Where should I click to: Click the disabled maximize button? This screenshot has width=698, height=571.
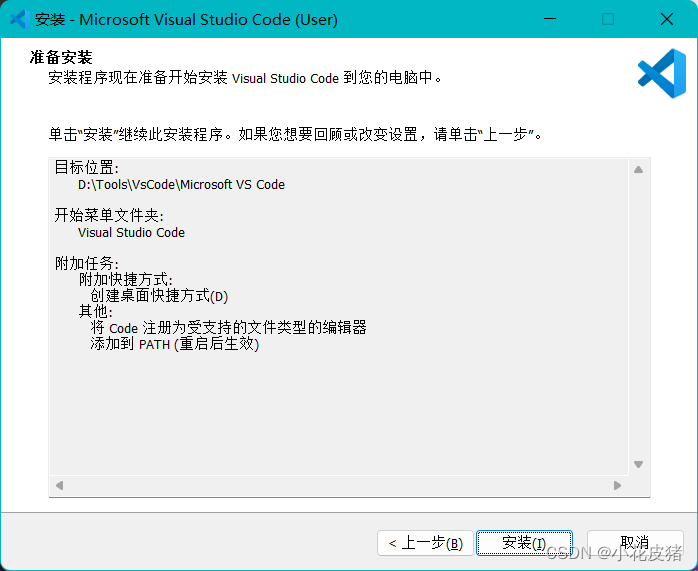[608, 19]
